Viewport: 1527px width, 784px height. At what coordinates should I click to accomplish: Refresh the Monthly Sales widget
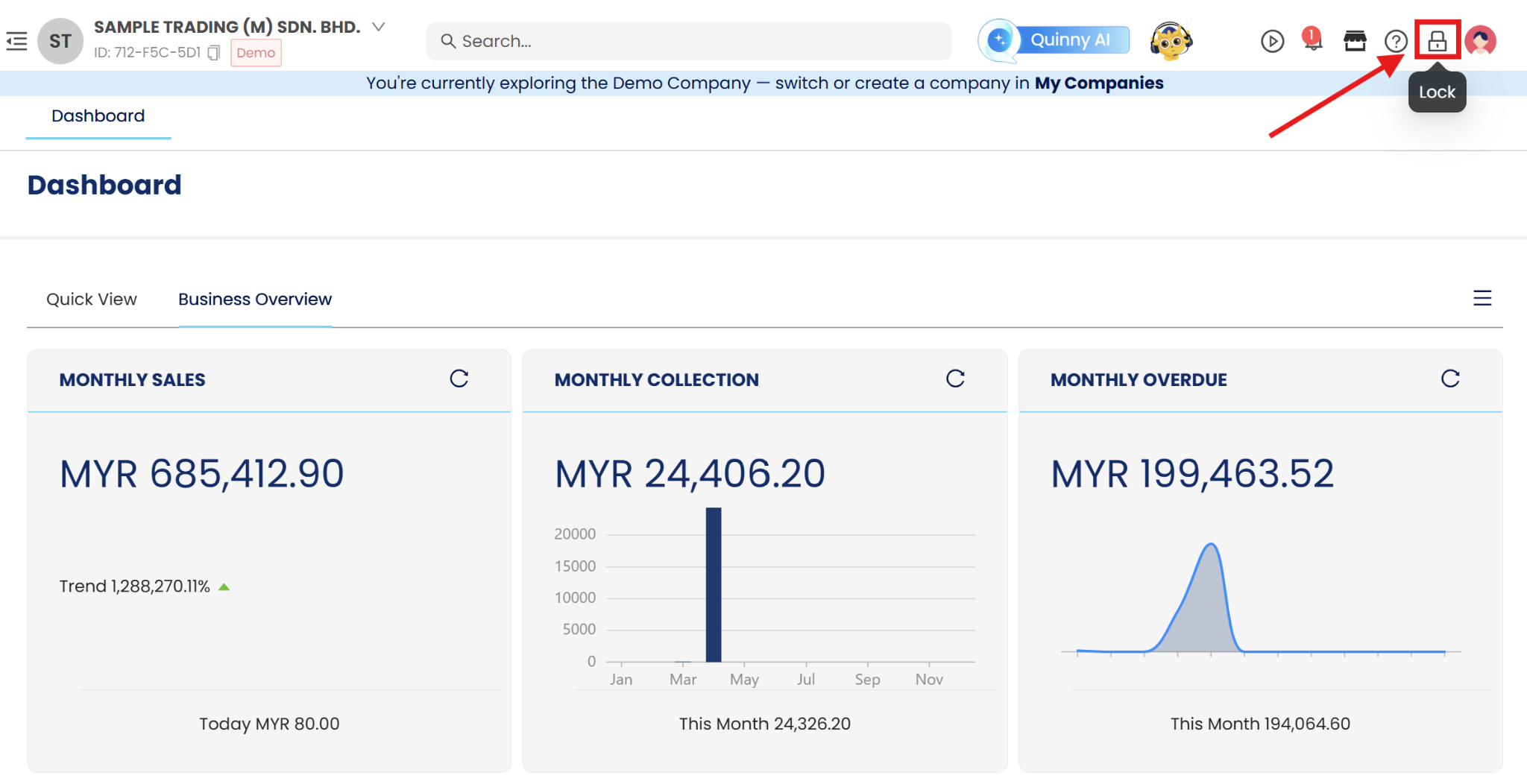[459, 379]
